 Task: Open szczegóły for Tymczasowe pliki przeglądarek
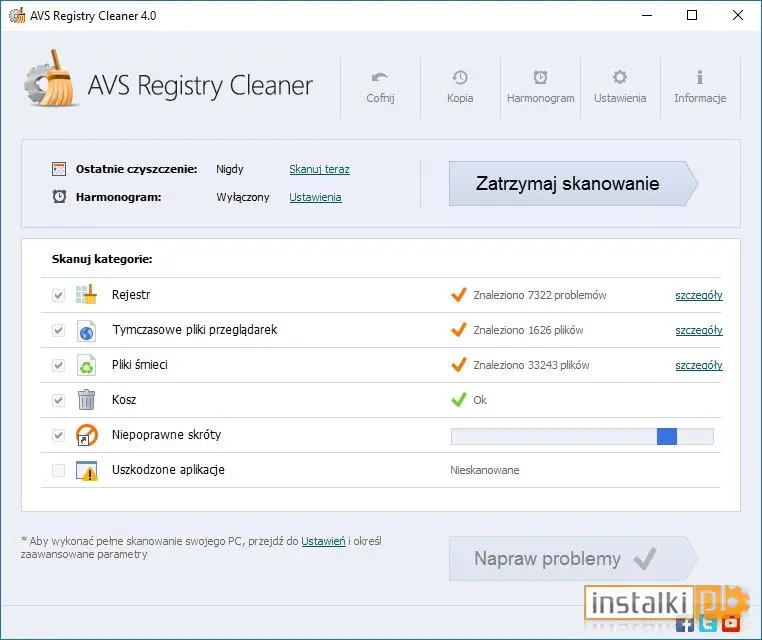[x=699, y=330]
